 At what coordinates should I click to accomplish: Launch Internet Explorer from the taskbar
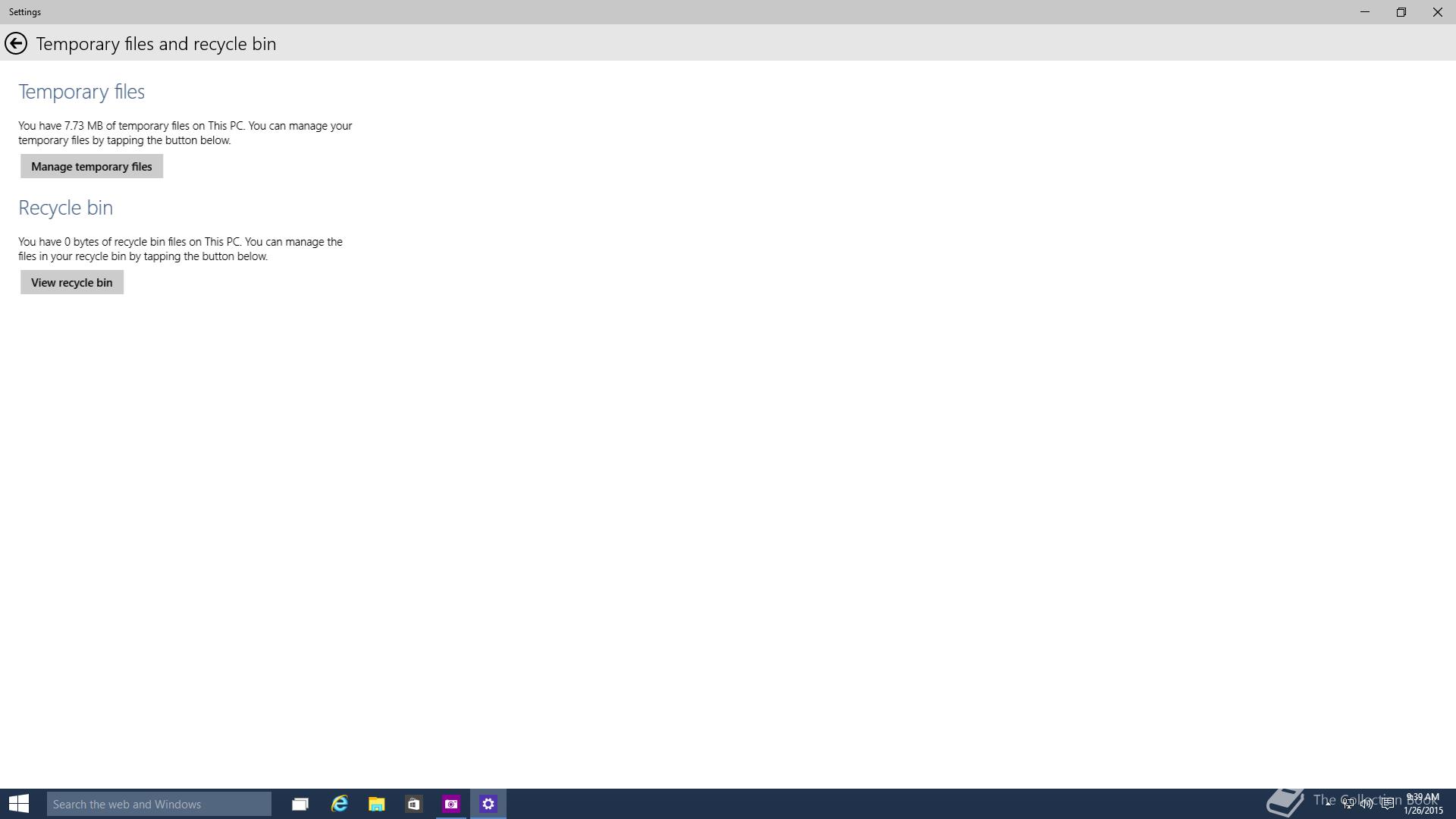tap(339, 804)
